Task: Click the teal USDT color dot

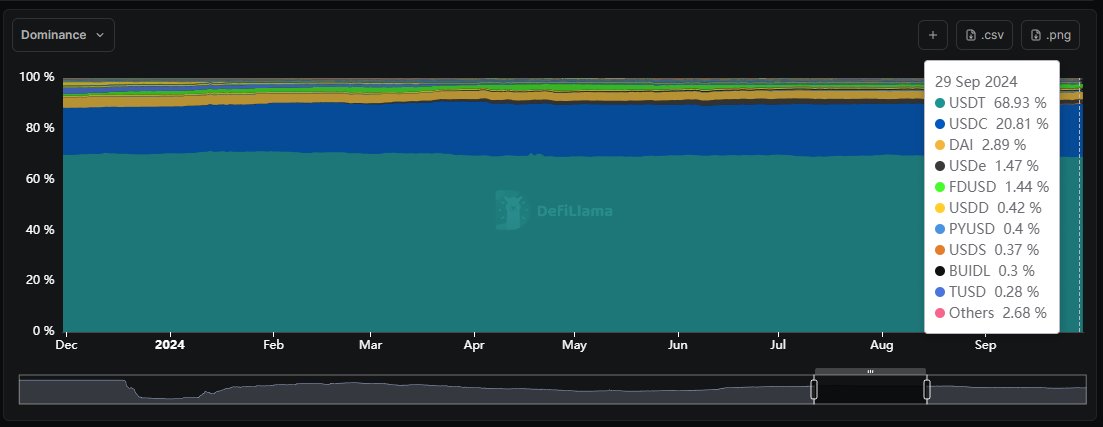Action: point(940,103)
